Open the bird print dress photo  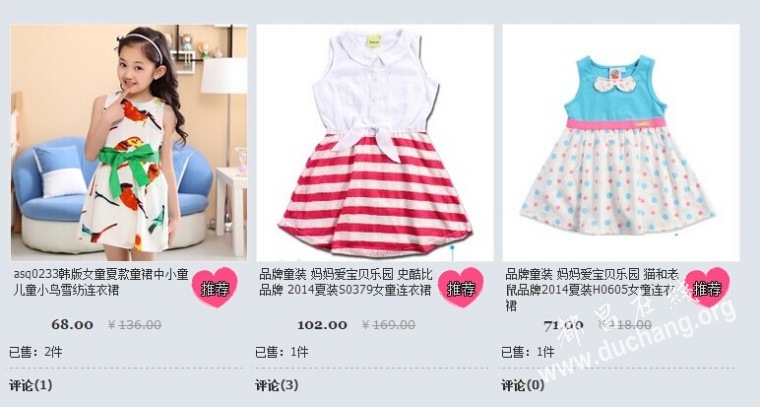(129, 143)
